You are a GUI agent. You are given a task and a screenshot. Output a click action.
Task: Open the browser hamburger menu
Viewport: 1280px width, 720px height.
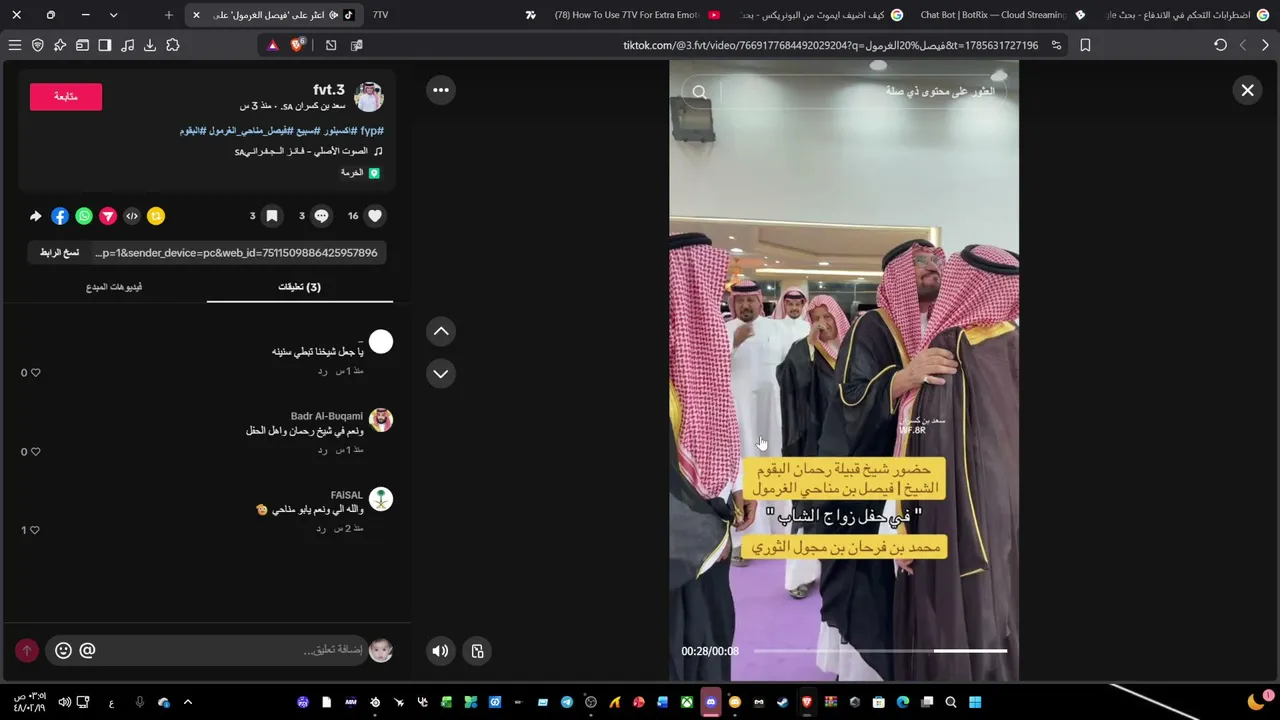pos(14,45)
